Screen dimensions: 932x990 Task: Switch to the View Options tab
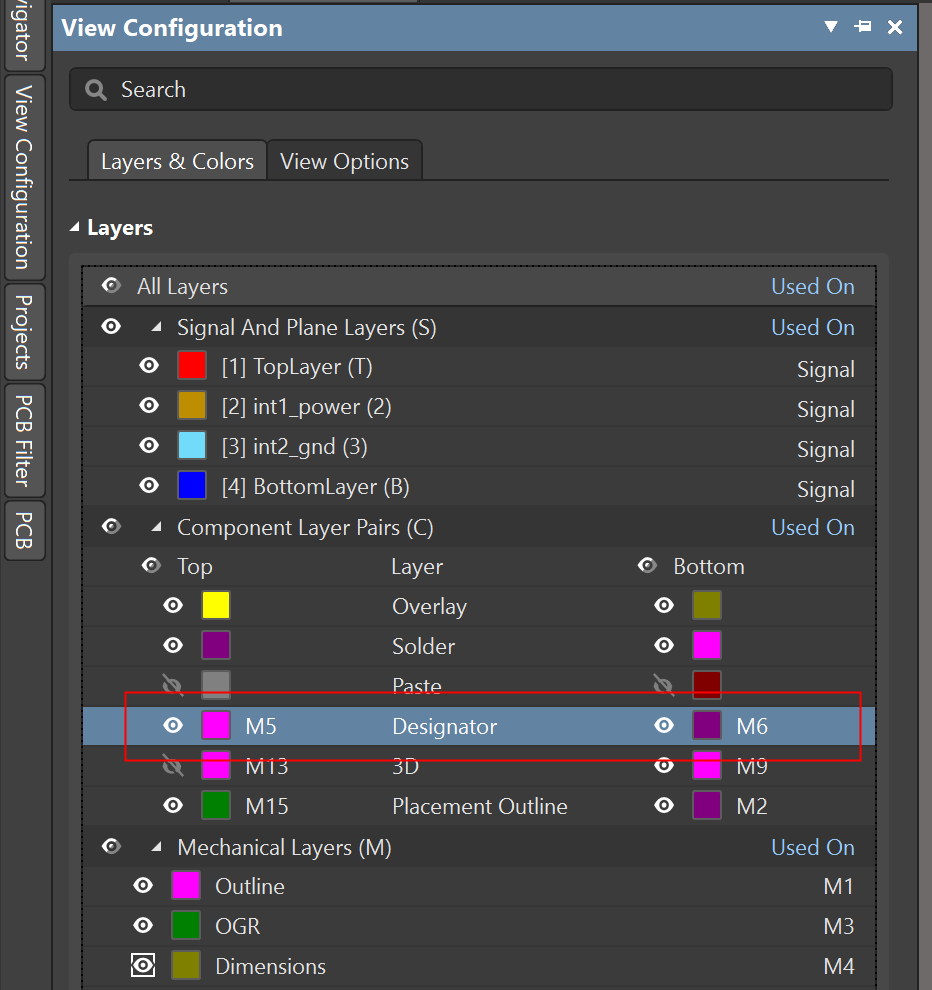(x=344, y=160)
